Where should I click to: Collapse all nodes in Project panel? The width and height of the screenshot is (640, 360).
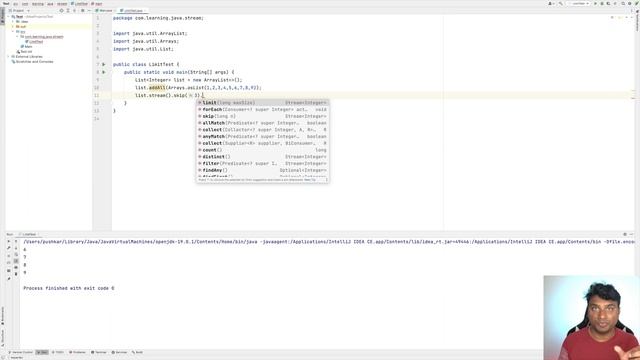[x=74, y=11]
